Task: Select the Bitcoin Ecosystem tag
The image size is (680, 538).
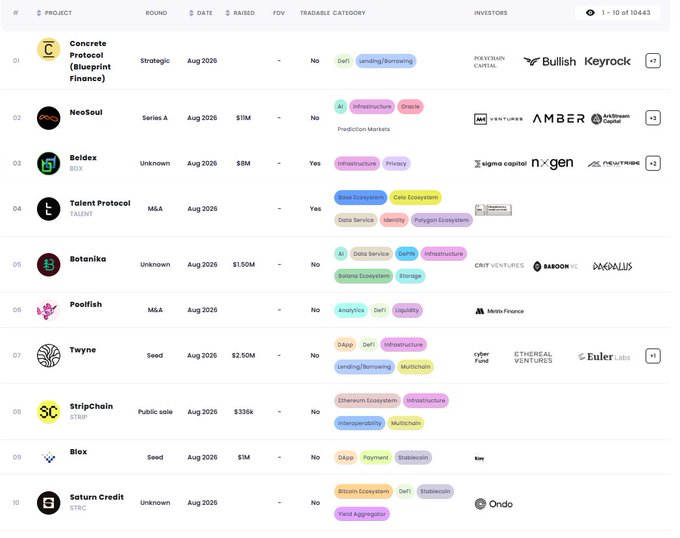Action: click(x=363, y=492)
